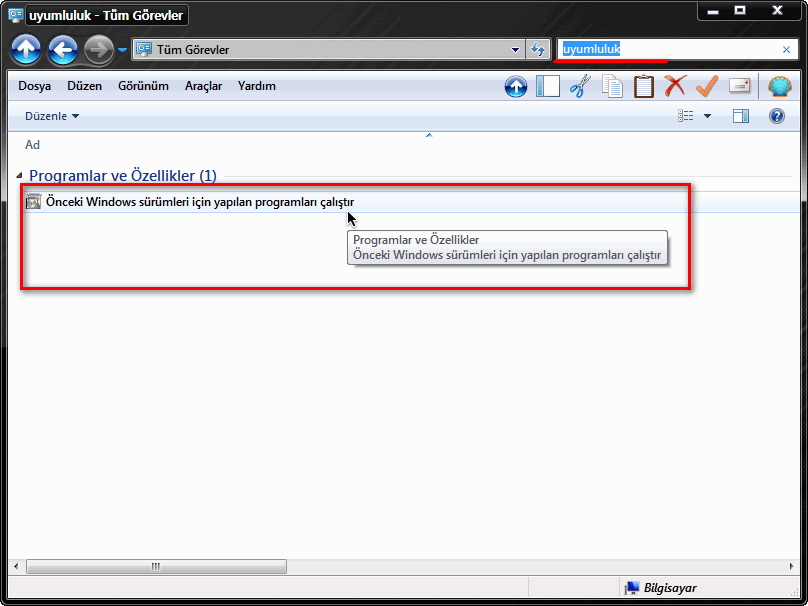
Task: Click the Up navigation button beside Back
Action: click(26, 50)
